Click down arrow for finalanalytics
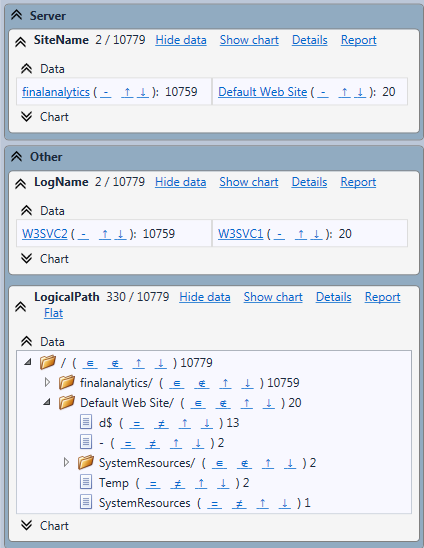424x548 pixels. point(143,92)
